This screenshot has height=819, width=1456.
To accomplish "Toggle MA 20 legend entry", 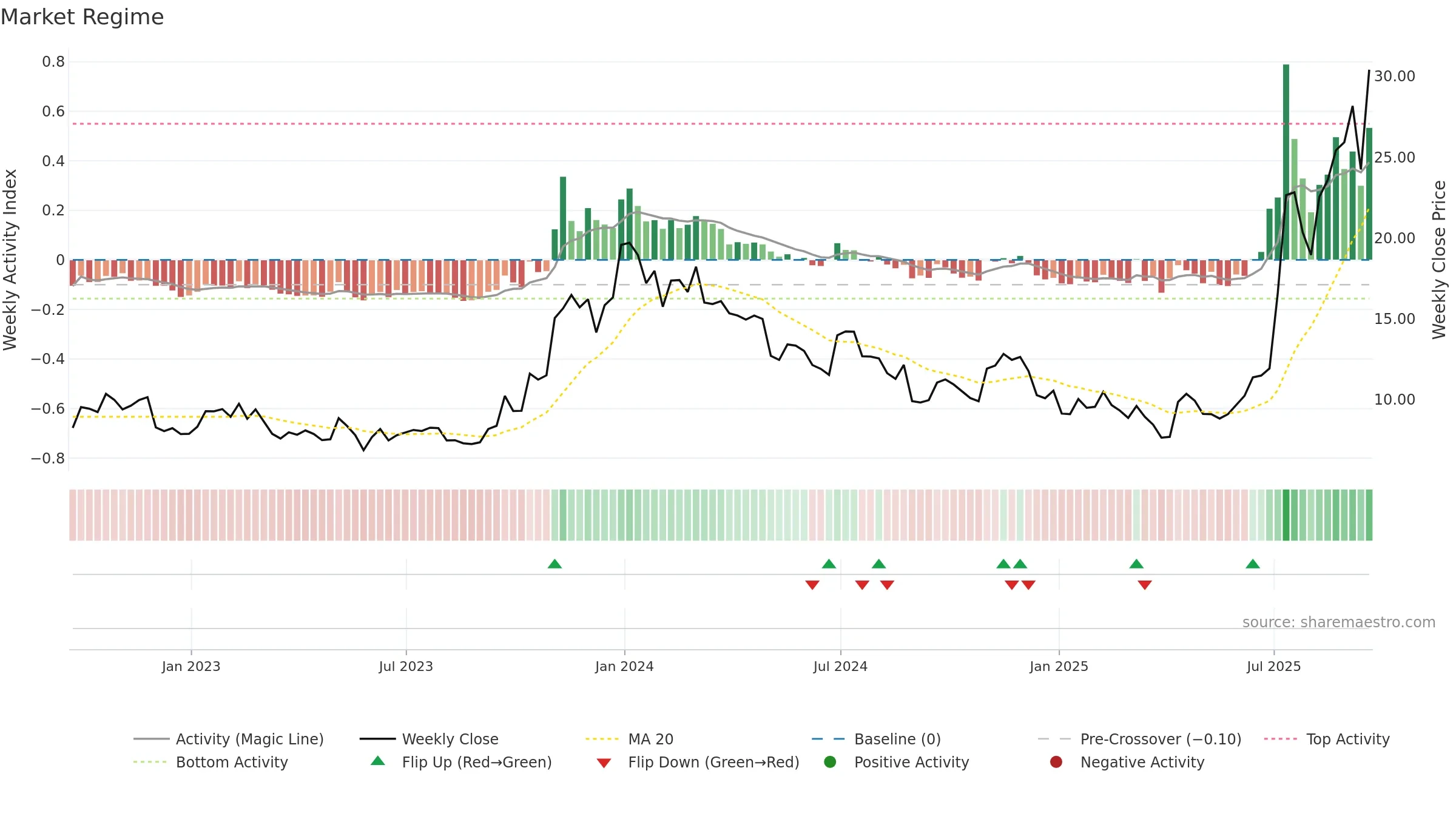I will coord(630,739).
